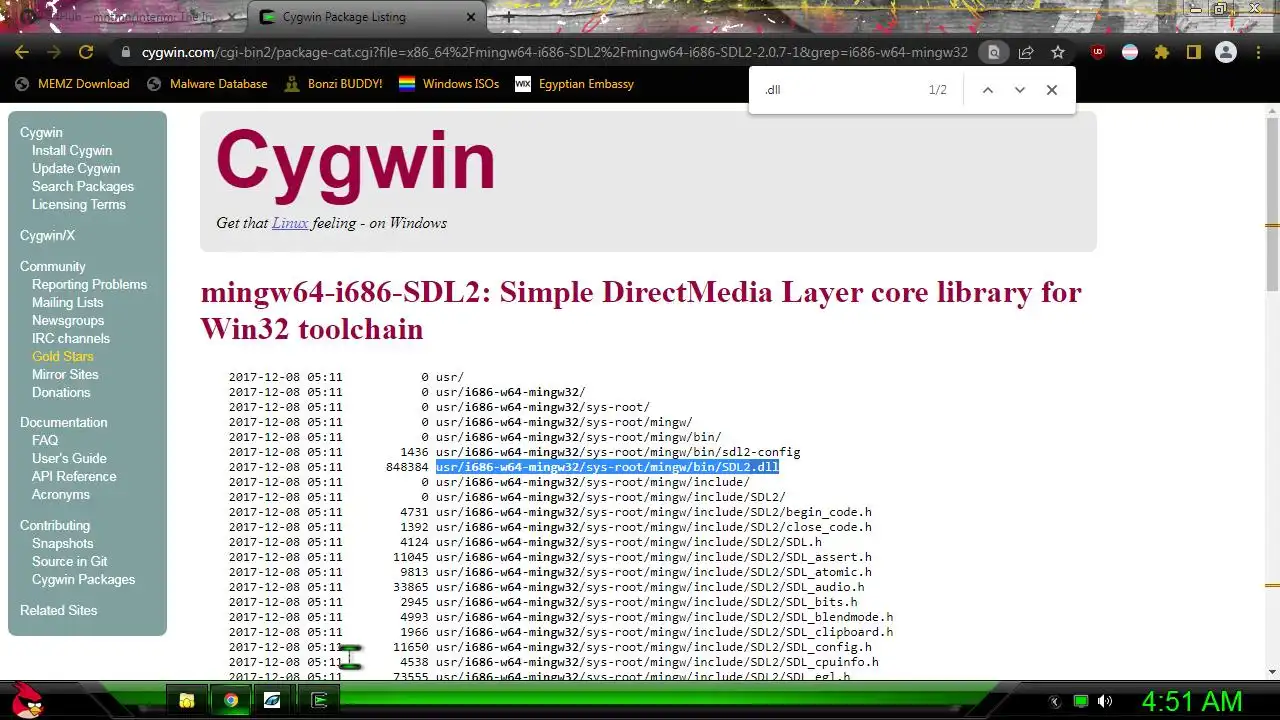Screen dimensions: 1280x720
Task: Follow the Linux link in tagline
Action: coord(290,223)
